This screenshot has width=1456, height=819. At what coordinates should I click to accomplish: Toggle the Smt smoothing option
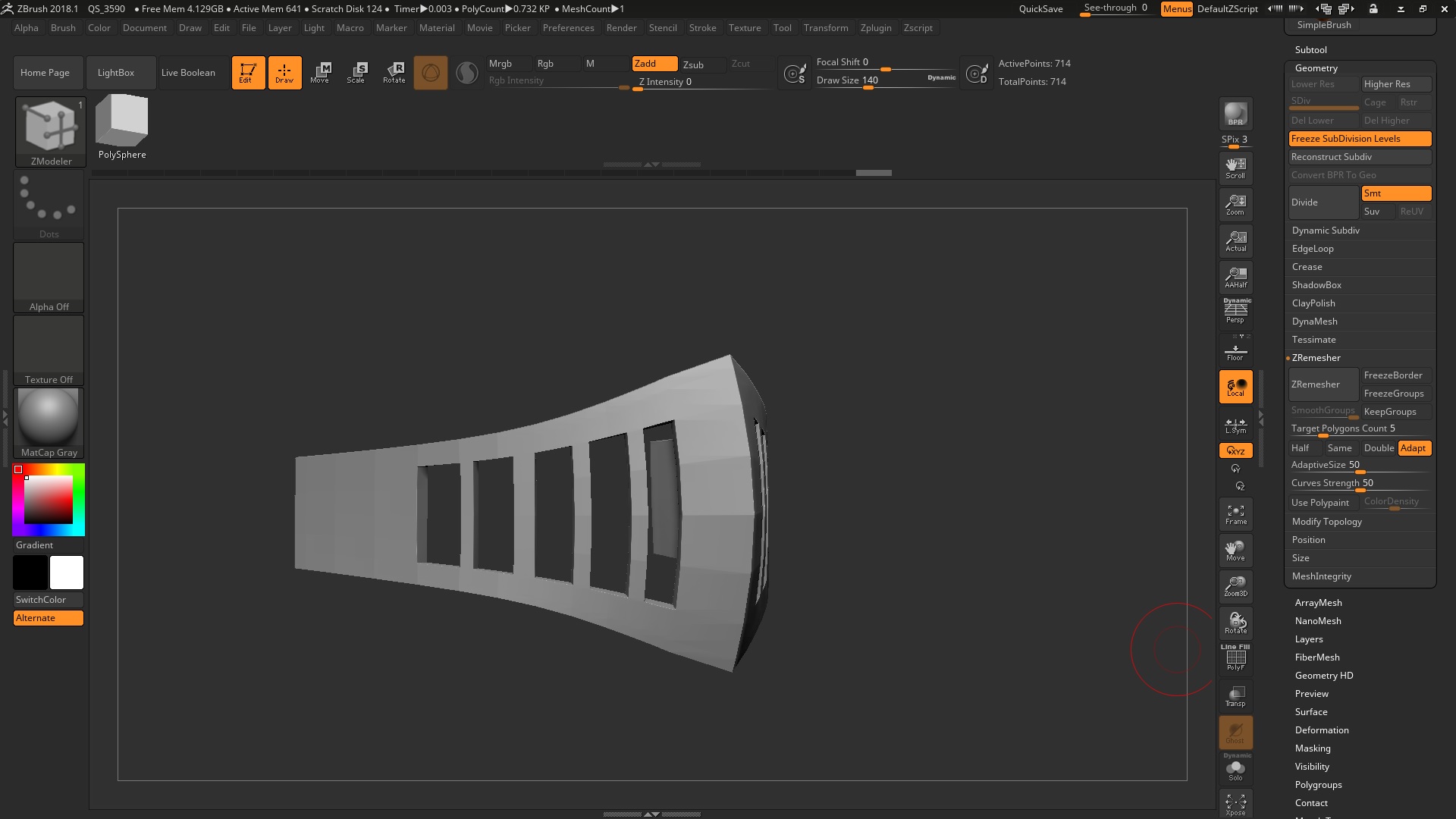[x=1396, y=193]
